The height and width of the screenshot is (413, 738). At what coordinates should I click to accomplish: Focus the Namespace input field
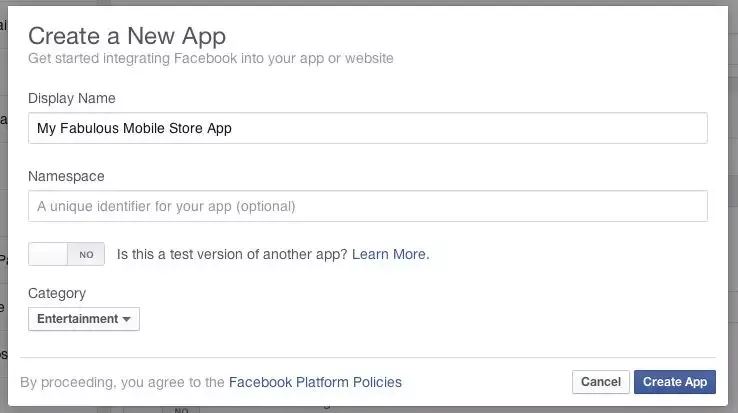coord(368,206)
